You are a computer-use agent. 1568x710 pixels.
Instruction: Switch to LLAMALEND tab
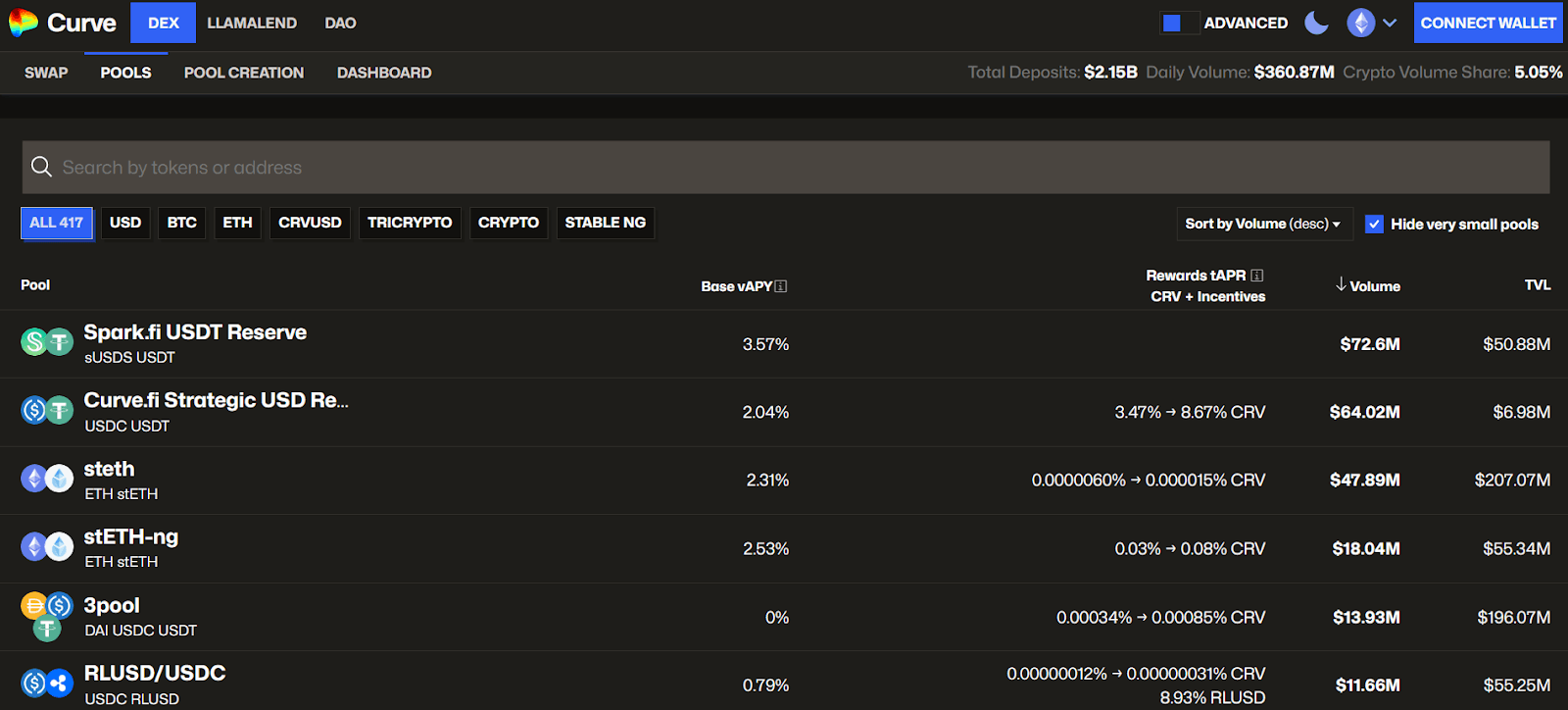[252, 23]
